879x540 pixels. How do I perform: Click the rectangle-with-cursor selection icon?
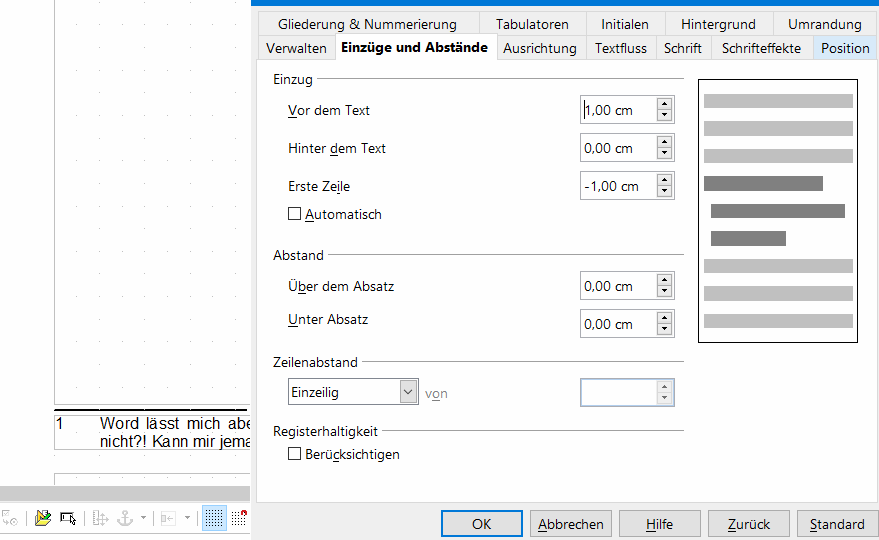(x=68, y=518)
